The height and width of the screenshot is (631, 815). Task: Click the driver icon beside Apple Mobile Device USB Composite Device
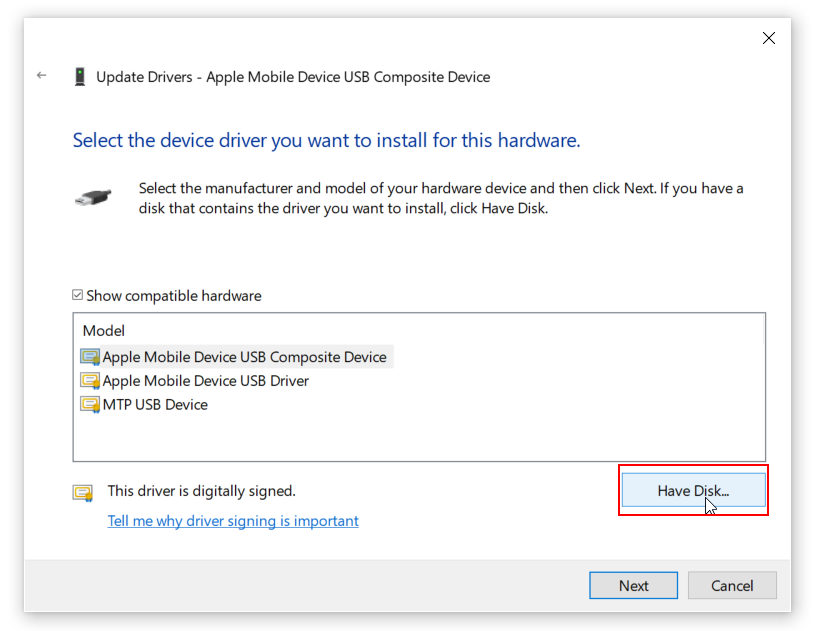(91, 356)
